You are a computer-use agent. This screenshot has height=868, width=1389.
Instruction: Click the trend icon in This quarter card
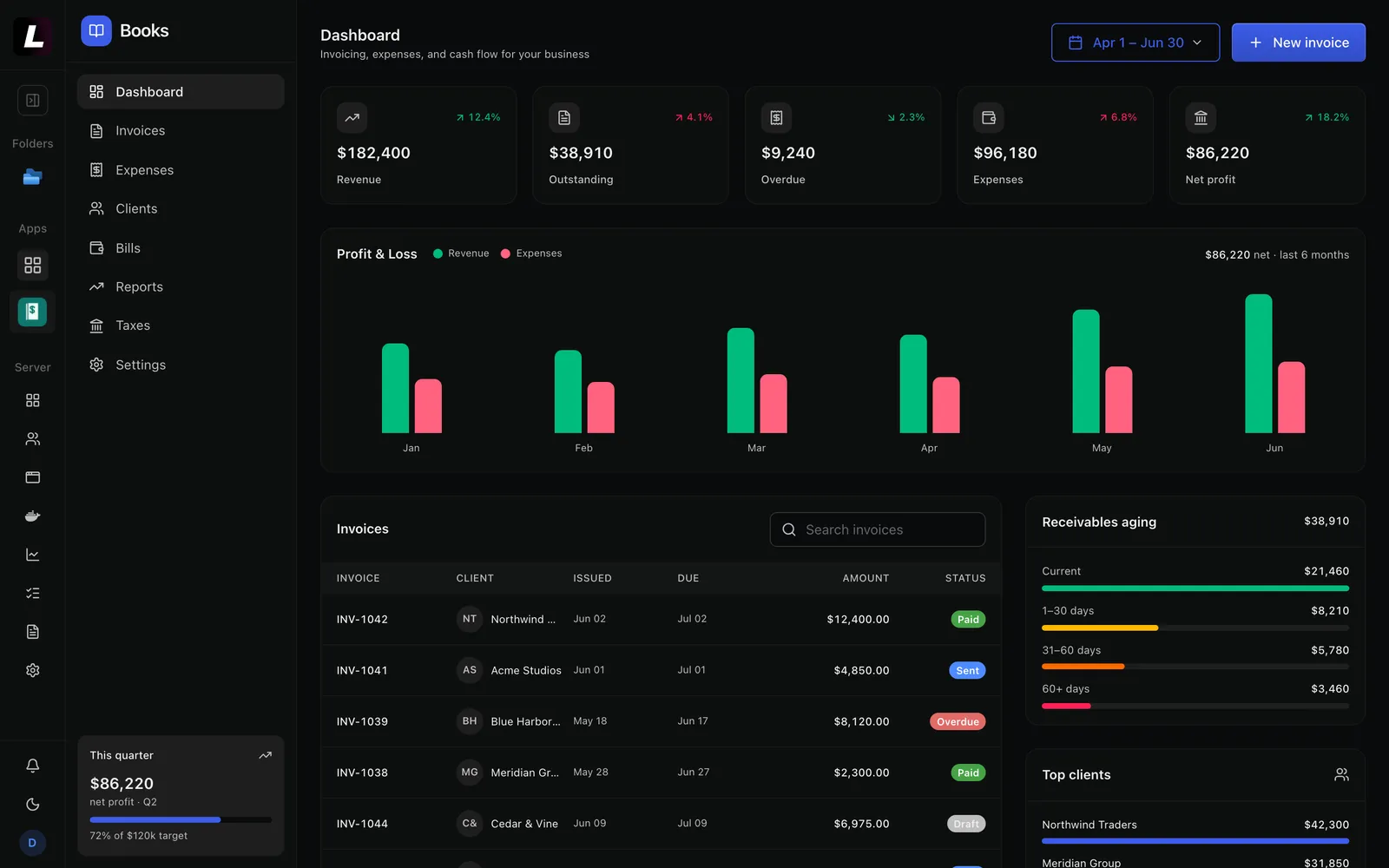click(x=265, y=755)
